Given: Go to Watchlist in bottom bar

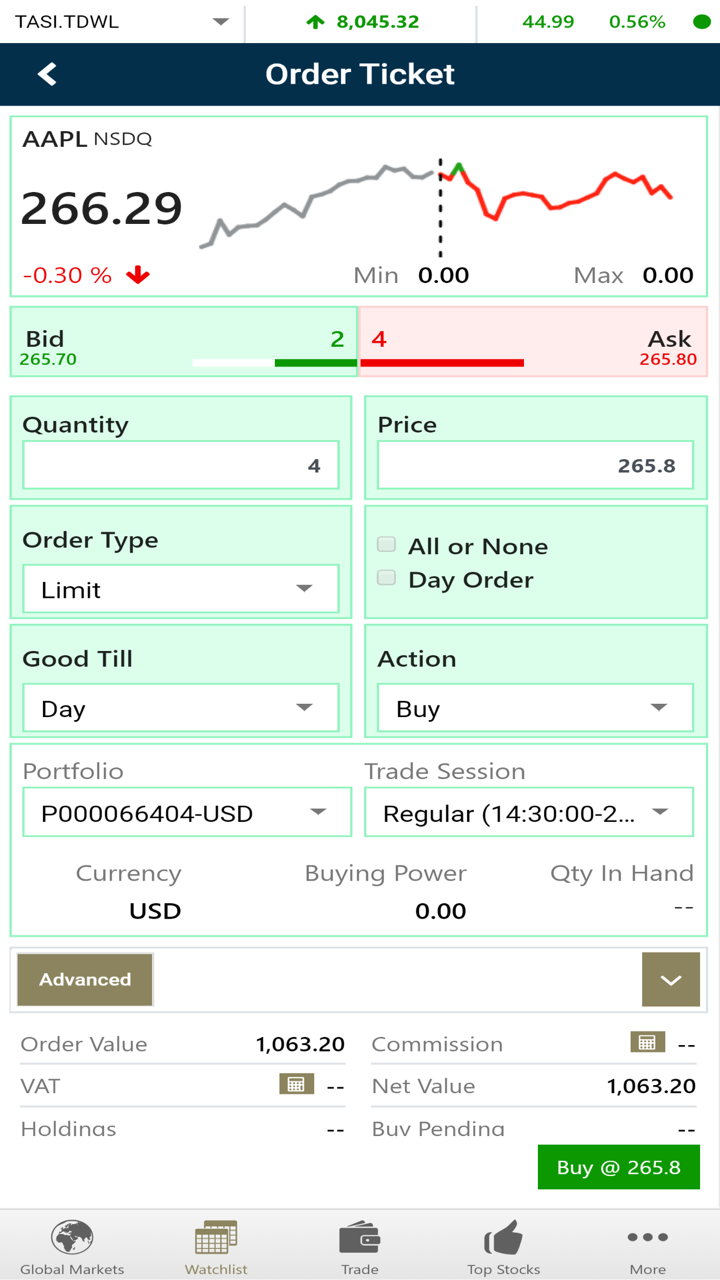Looking at the screenshot, I should [x=216, y=1247].
